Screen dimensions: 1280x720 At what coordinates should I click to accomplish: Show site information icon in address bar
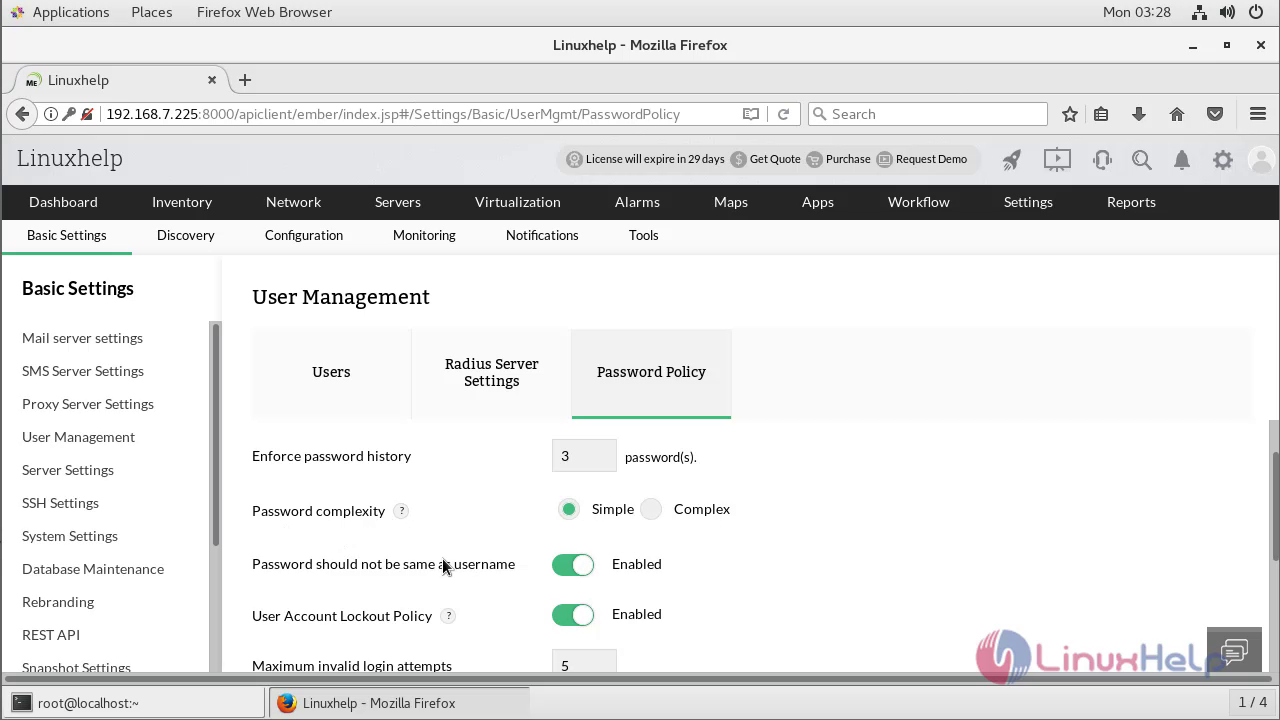[51, 114]
